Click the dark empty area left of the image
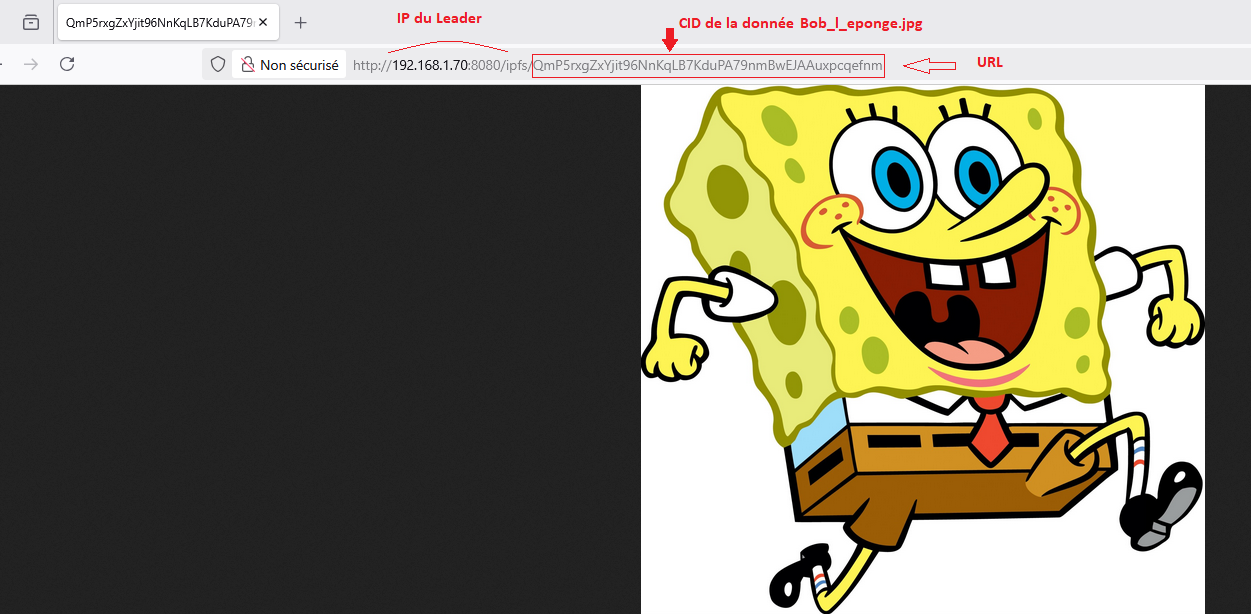Image resolution: width=1251 pixels, height=614 pixels. 320,349
